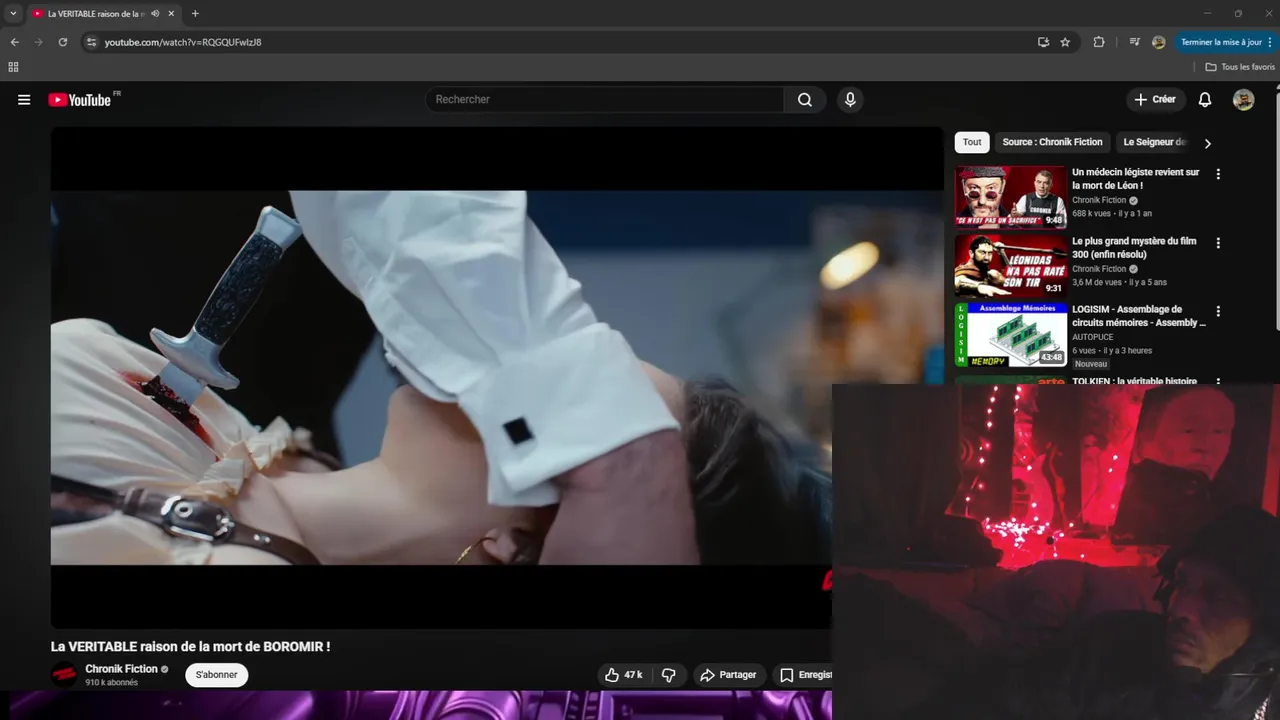This screenshot has width=1280, height=720.
Task: Open the apps grid in bookmarks bar
Action: point(13,67)
